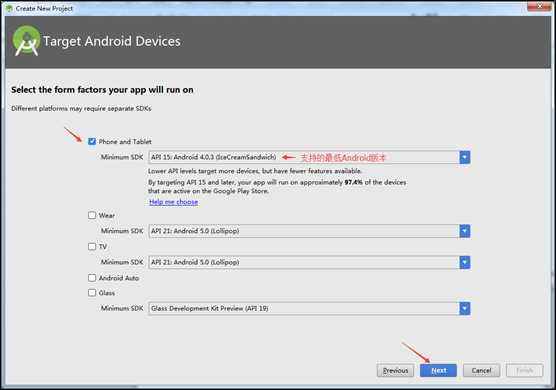Tick the Android Auto checkbox

(92, 278)
